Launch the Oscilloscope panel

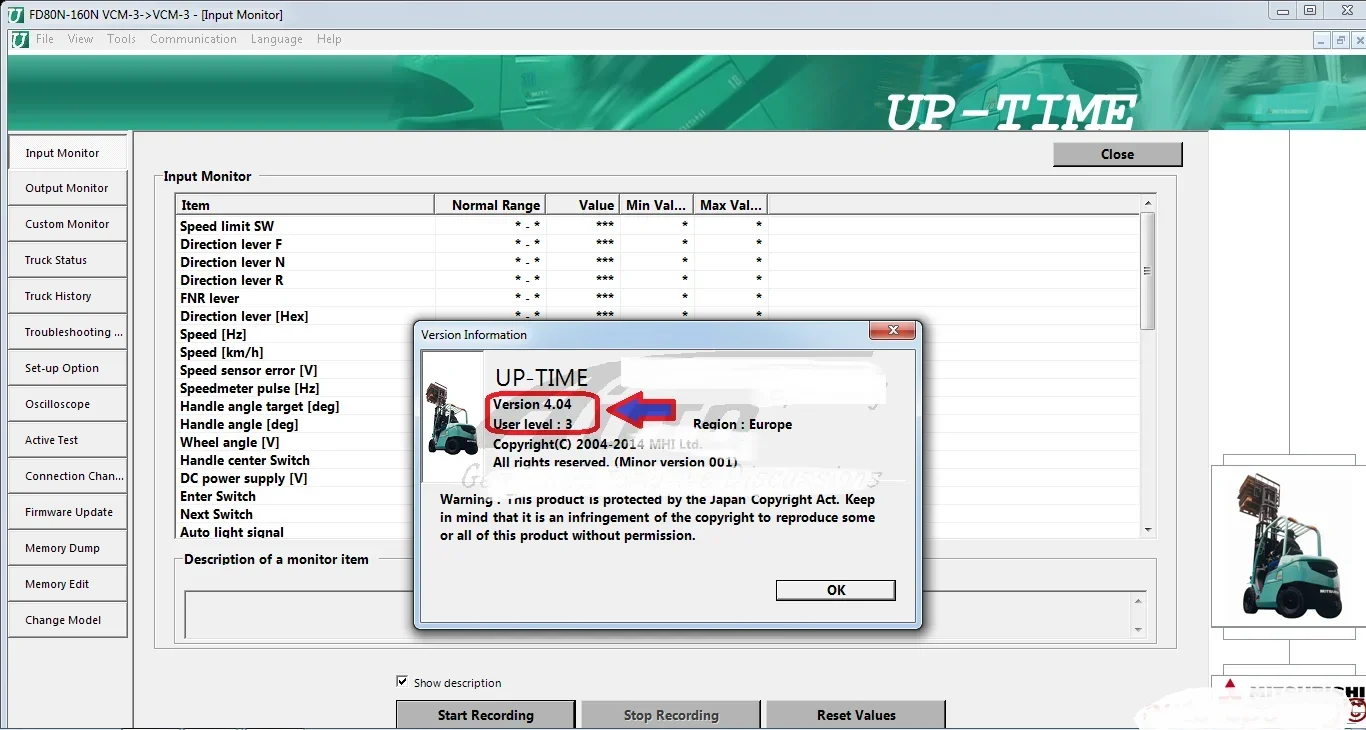(68, 404)
